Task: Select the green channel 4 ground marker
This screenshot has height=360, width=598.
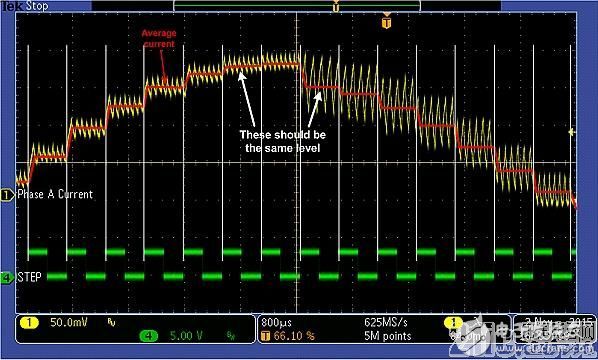Action: tap(7, 278)
